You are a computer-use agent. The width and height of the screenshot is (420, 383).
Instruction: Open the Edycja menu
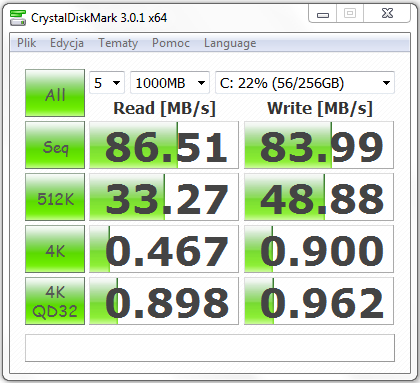(67, 43)
